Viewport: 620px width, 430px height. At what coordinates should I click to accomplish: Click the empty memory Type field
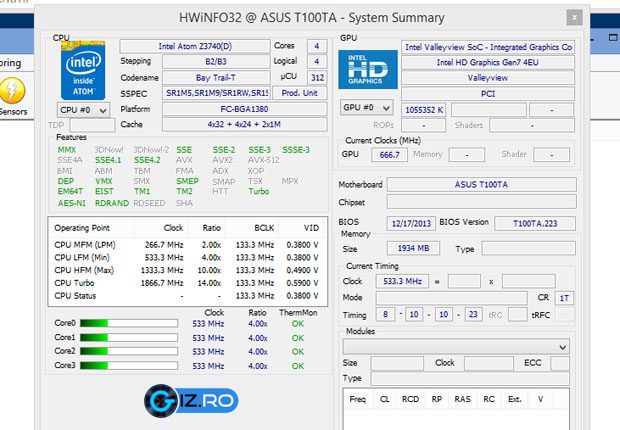(529, 248)
